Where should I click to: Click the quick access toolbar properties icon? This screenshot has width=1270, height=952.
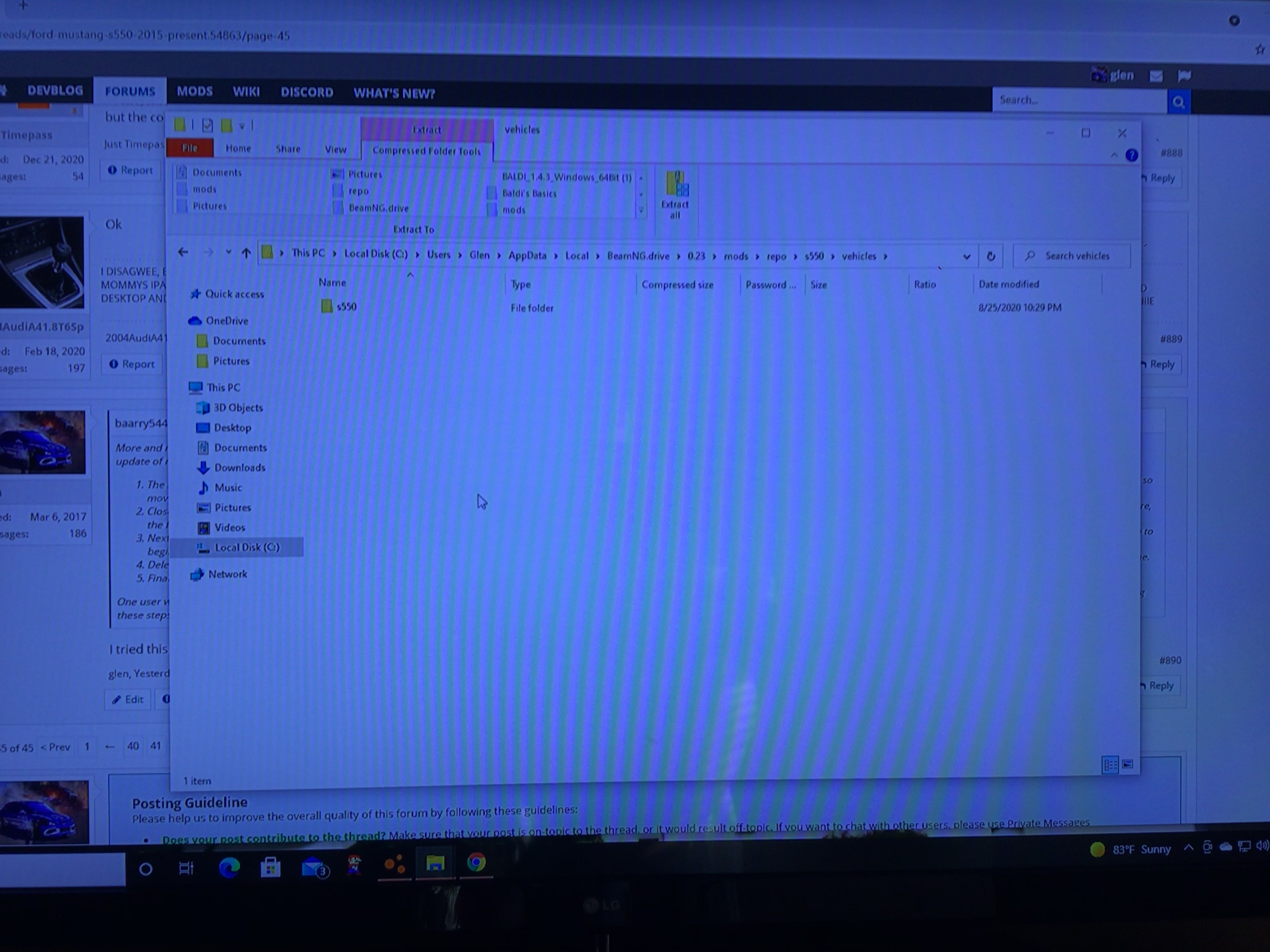click(207, 125)
